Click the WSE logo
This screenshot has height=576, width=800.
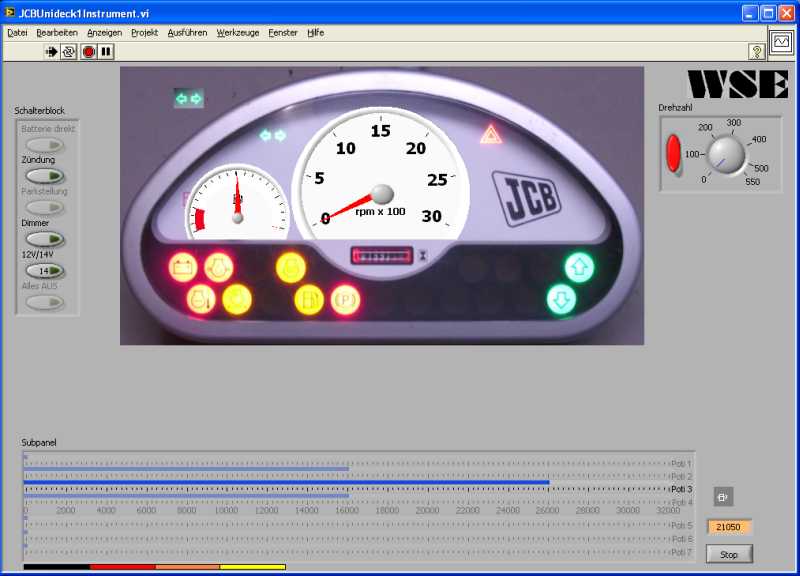pos(738,84)
